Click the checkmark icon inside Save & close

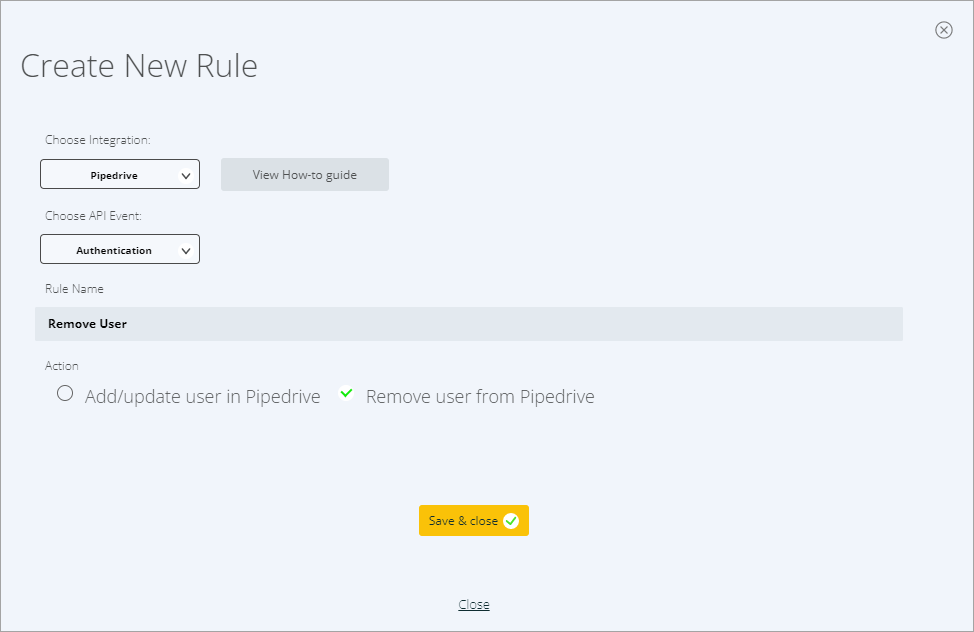511,521
